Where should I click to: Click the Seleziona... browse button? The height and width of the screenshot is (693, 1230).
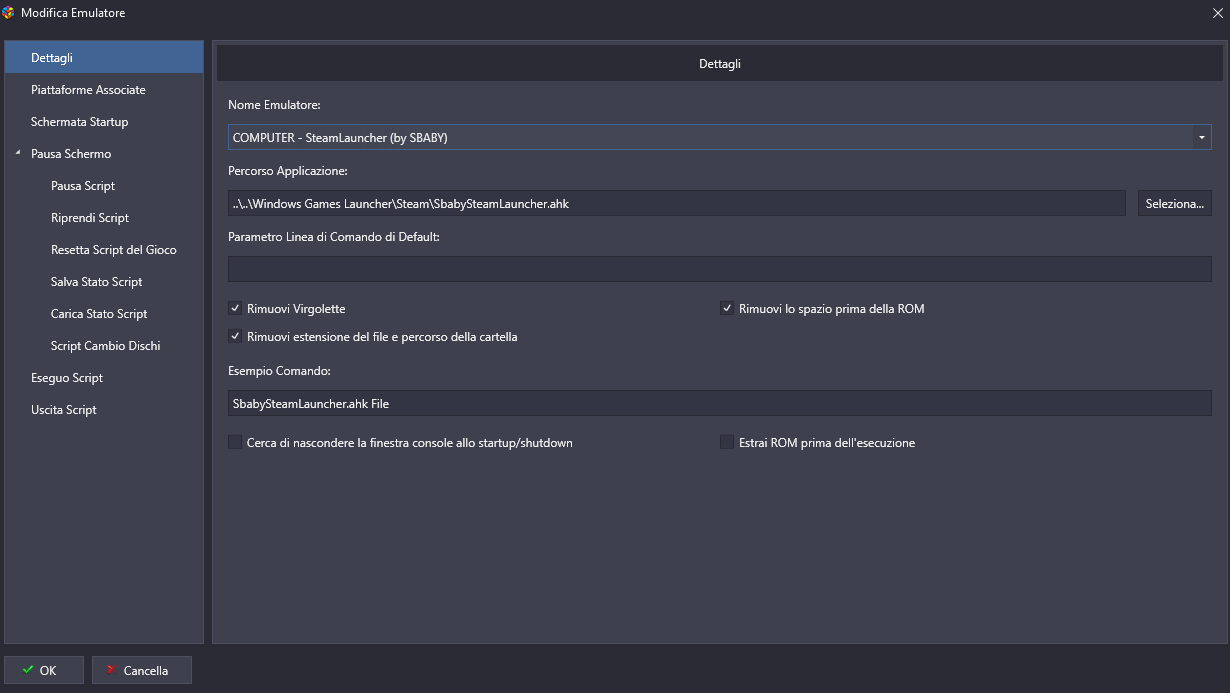coord(1175,203)
